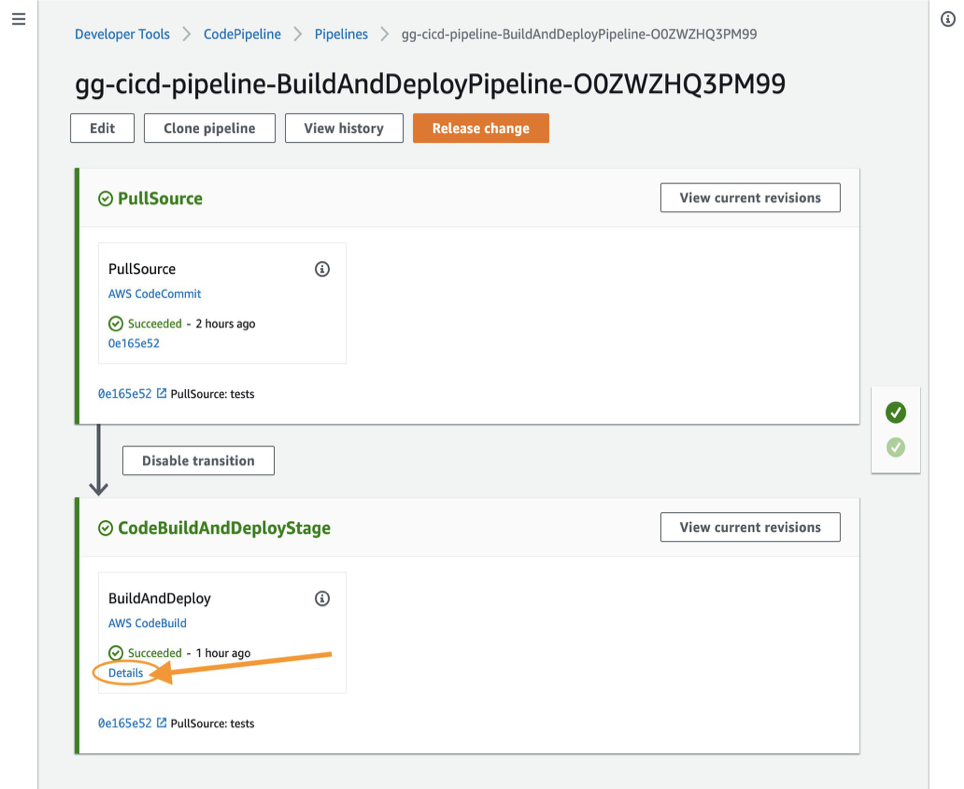
Task: Click Disable transition button
Action: click(199, 461)
